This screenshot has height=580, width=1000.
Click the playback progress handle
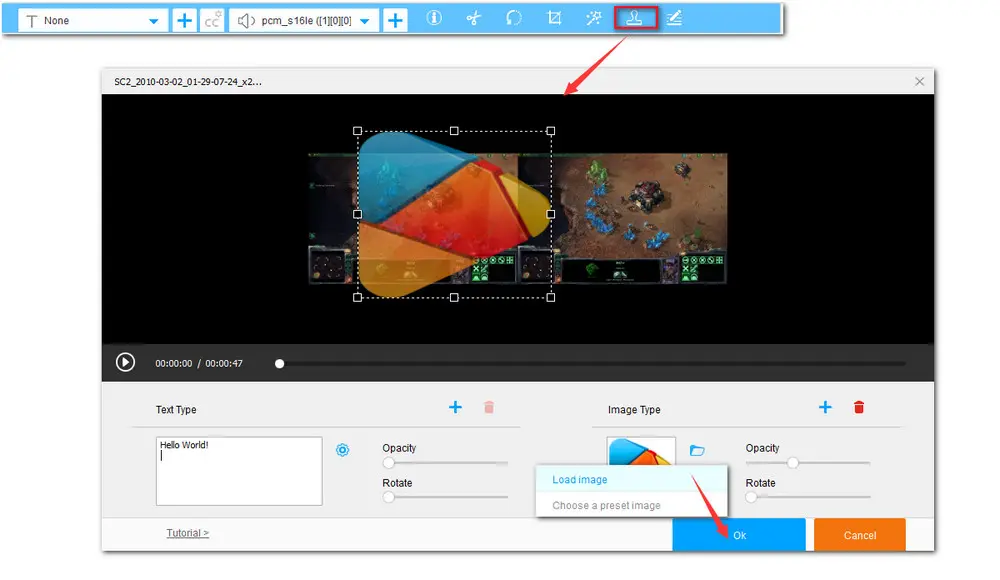279,364
